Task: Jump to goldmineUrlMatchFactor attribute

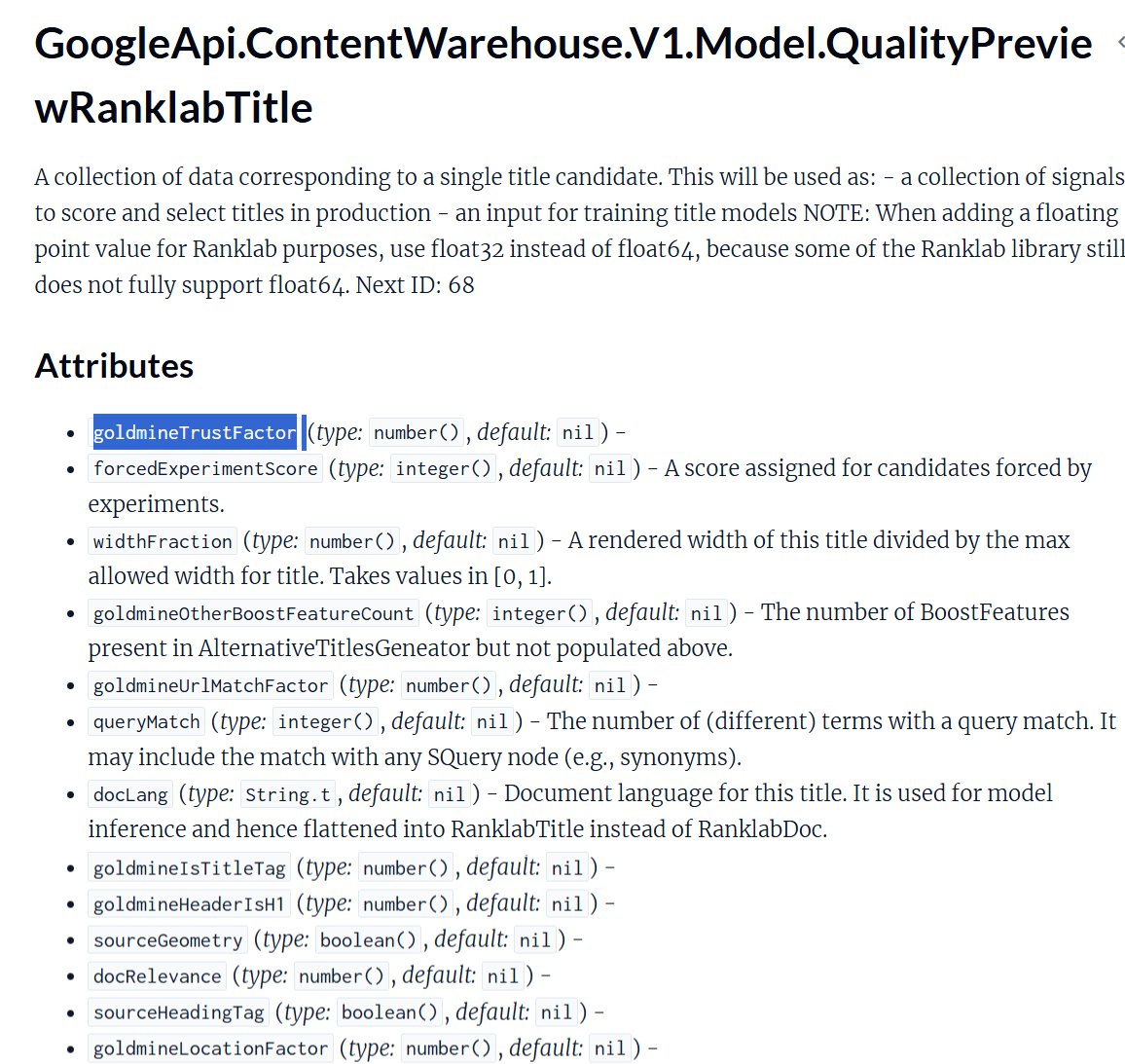Action: coord(210,685)
